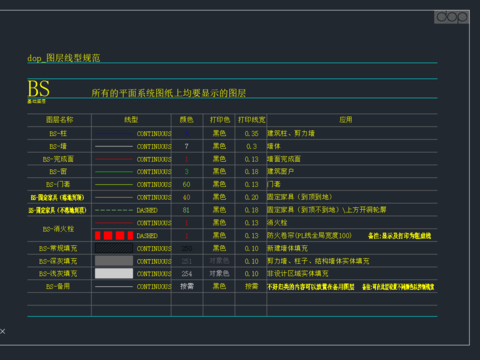
Task: Select the red dashed fire shutter line sample
Action: coord(114,235)
